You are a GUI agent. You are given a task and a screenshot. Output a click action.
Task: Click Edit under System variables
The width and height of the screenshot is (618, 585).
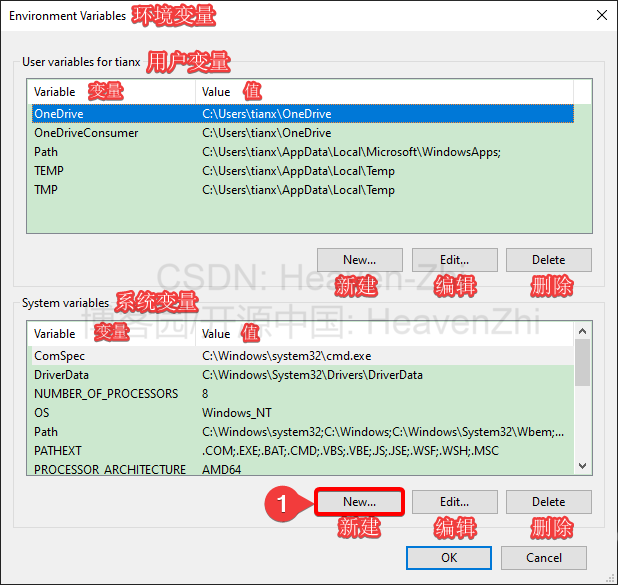point(454,502)
